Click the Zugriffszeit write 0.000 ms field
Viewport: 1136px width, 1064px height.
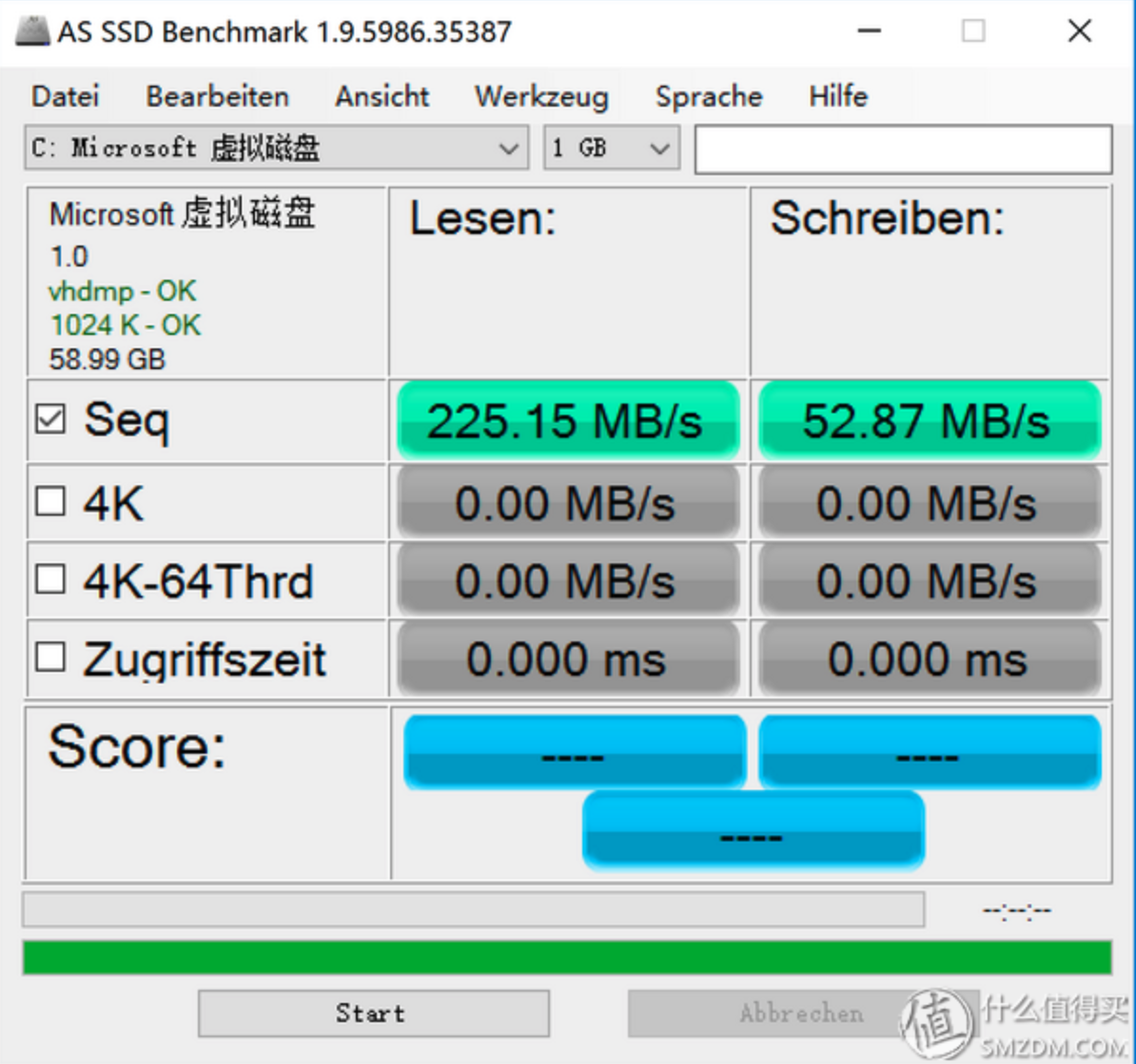click(x=930, y=660)
